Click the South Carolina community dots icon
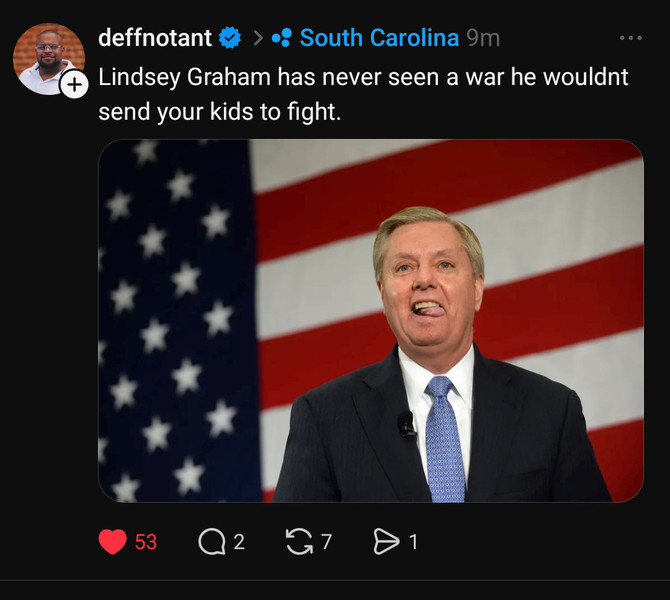This screenshot has height=600, width=670. click(x=281, y=38)
